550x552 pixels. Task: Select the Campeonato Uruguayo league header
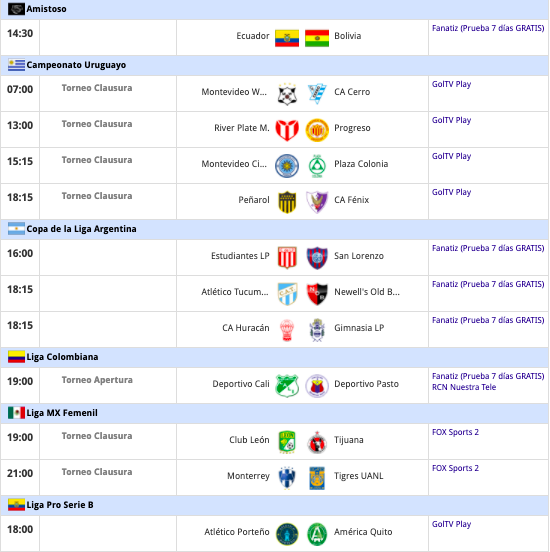pos(275,65)
